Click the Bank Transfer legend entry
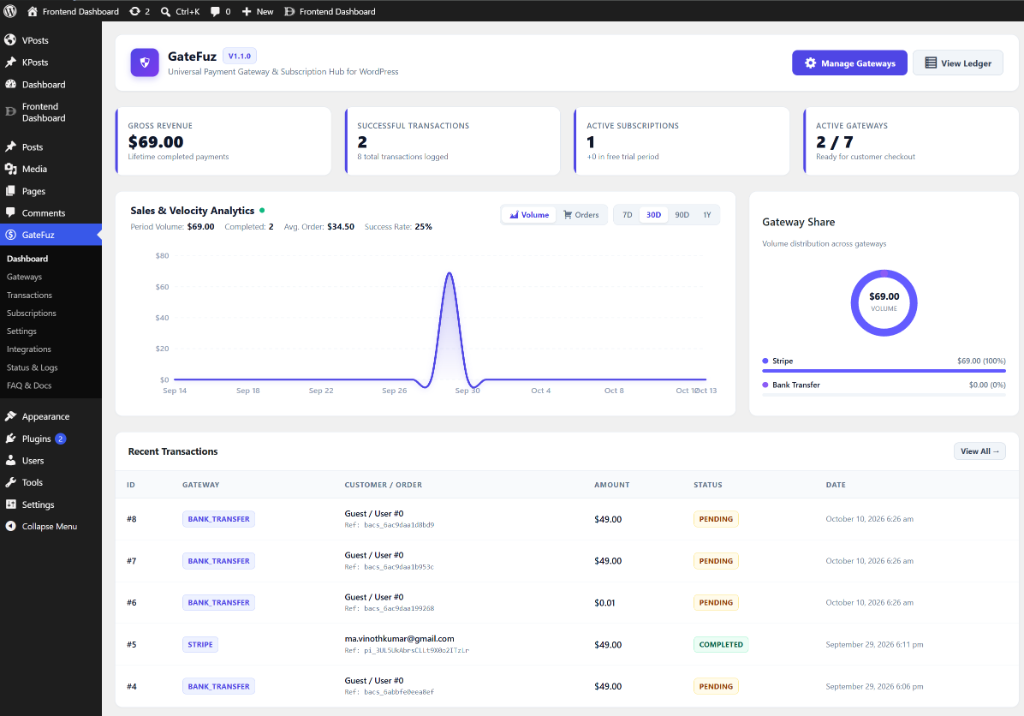Screen dimensions: 1024x716 (x=791, y=385)
